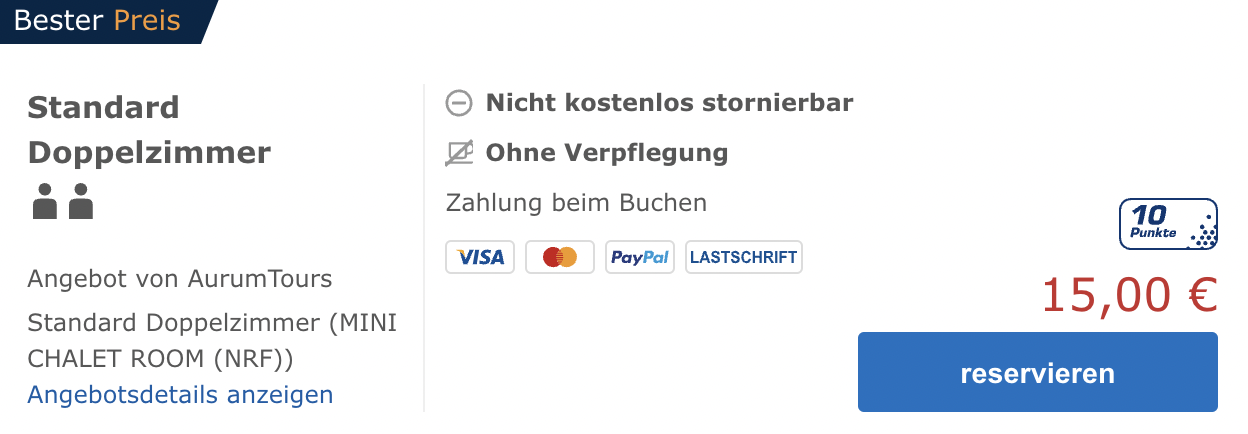Click the 15,00 € price
The height and width of the screenshot is (434, 1248).
point(1130,295)
